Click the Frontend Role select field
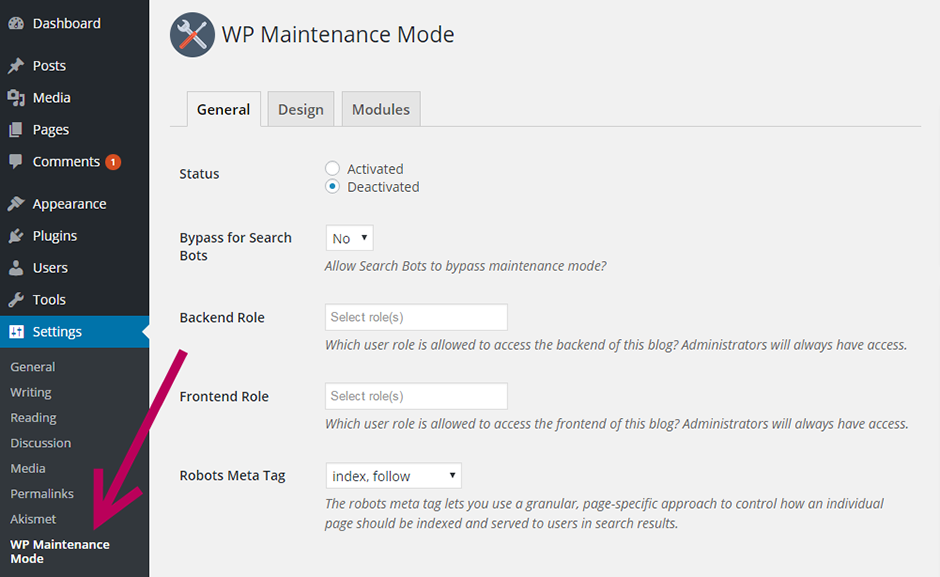The height and width of the screenshot is (577, 940). coord(416,396)
